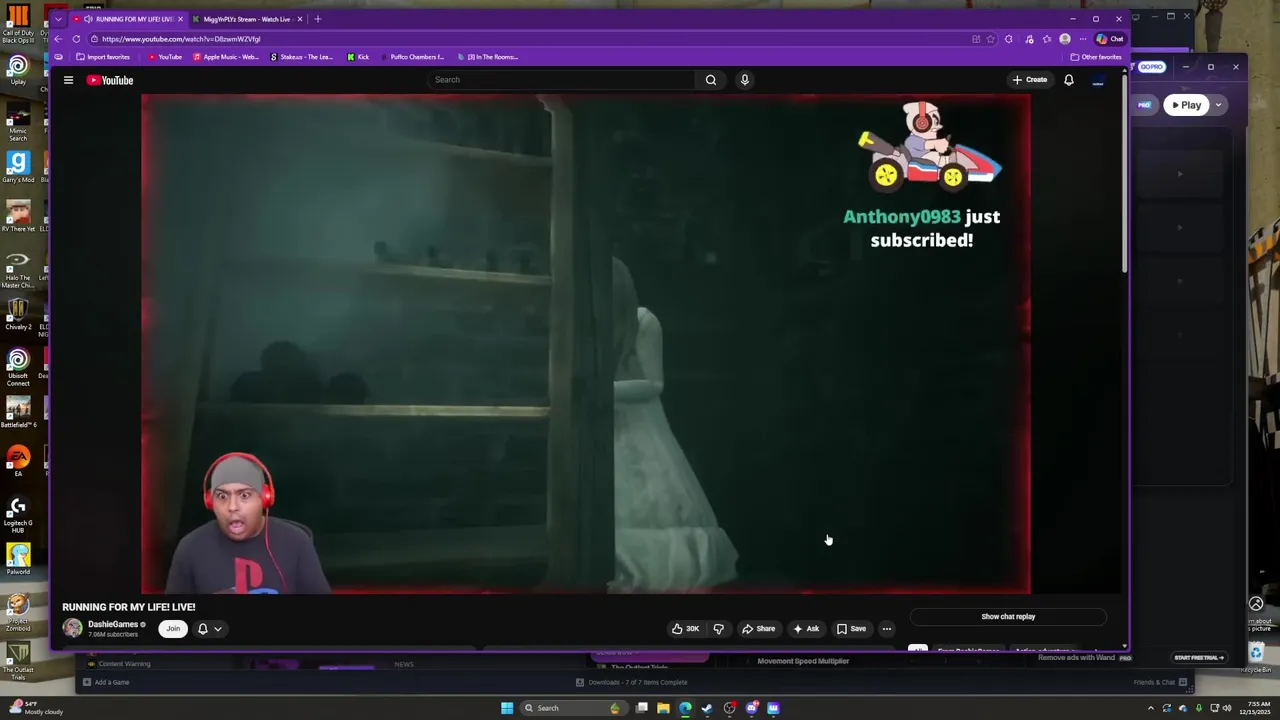Focus the YouTube search field
Image resolution: width=1280 pixels, height=720 pixels.
(562, 80)
